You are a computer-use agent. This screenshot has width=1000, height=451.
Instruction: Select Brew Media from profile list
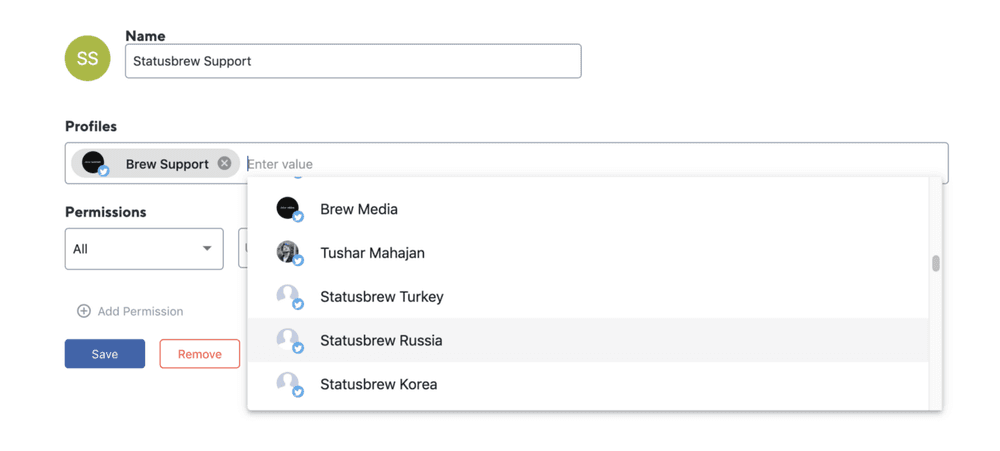point(358,209)
